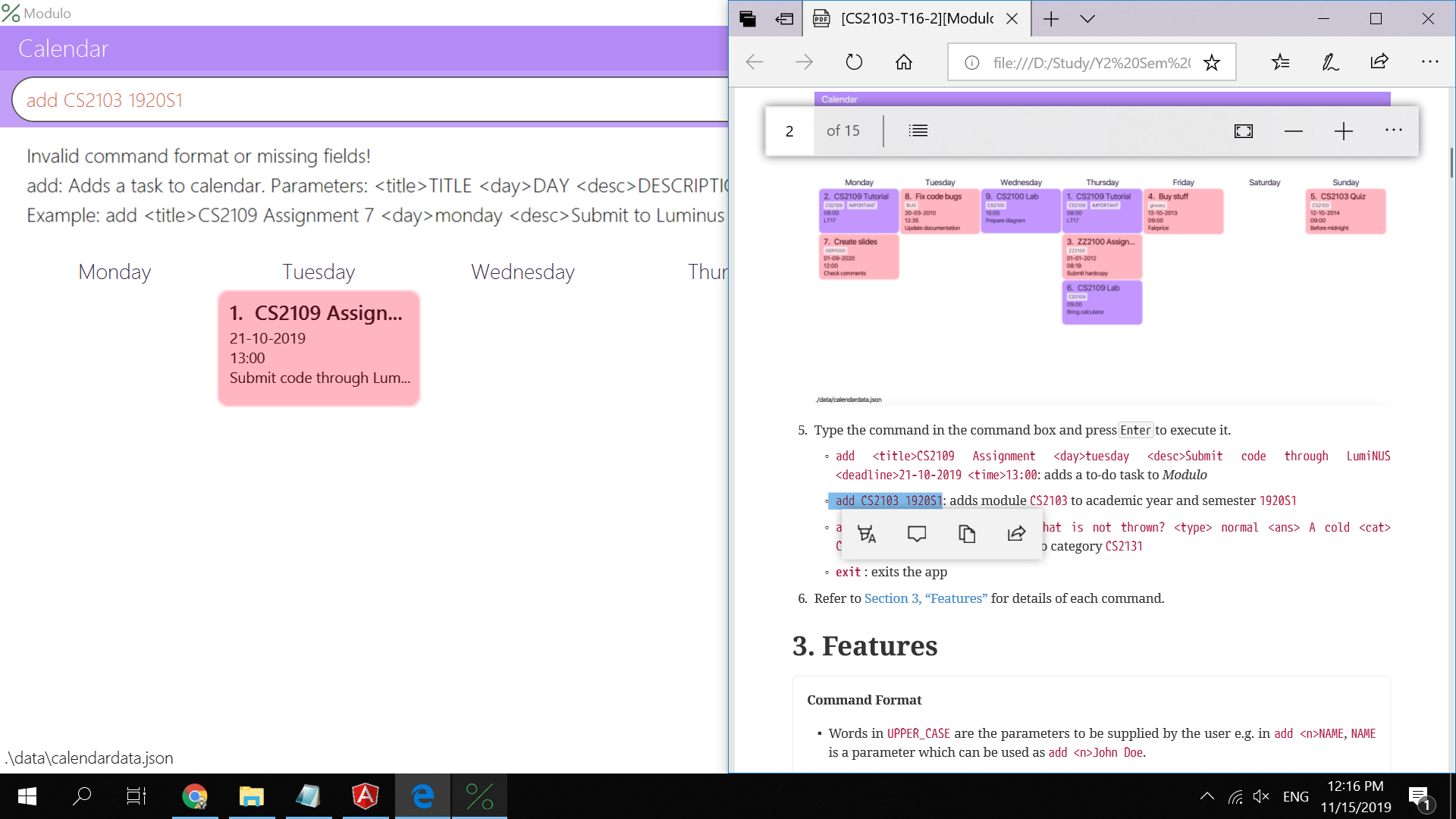Open more options in the PDF toolbar

1394,130
